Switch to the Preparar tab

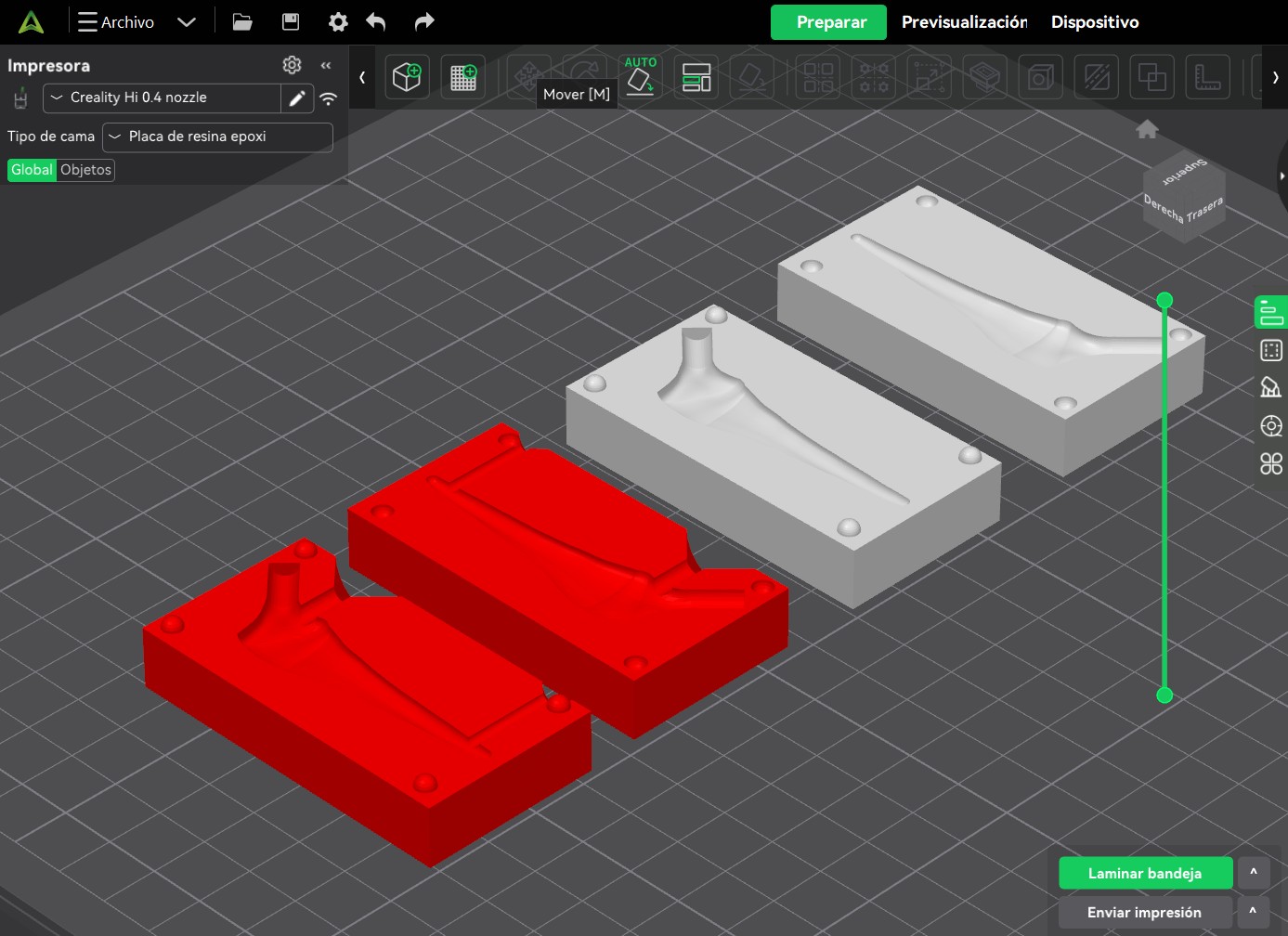coord(828,22)
